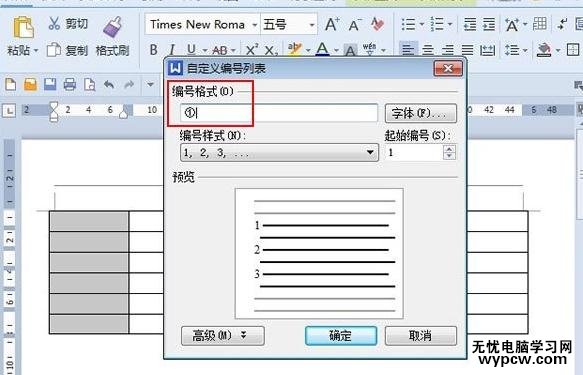Viewport: 583px width, 375px height.
Task: Justify text alignment
Action: coord(467,50)
